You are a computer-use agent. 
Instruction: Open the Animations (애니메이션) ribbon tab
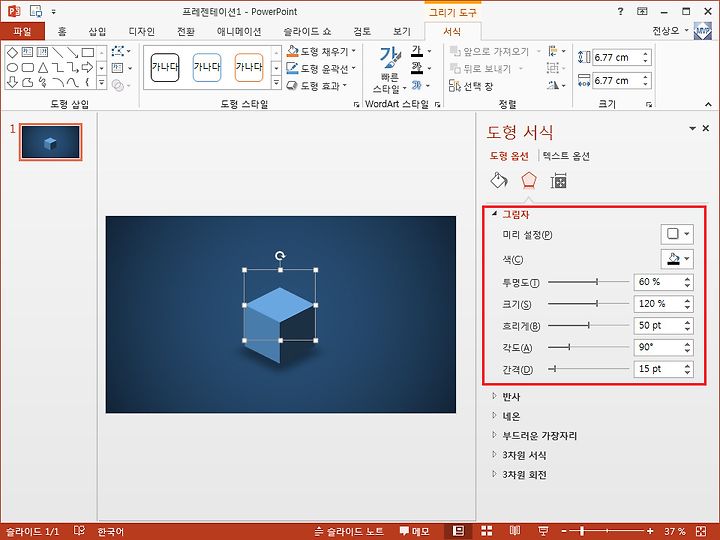pyautogui.click(x=239, y=31)
